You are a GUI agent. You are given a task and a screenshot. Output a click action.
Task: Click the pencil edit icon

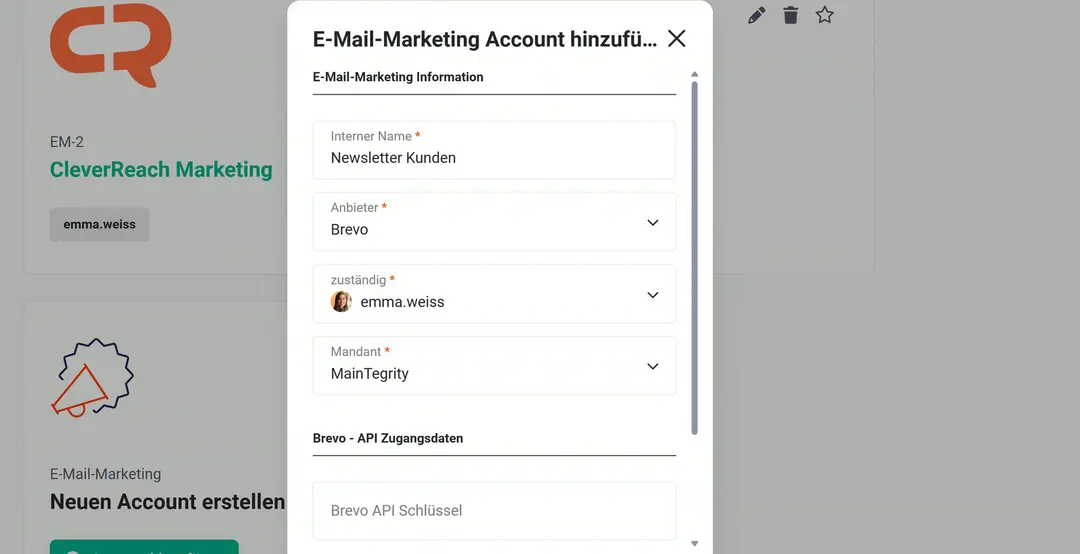pyautogui.click(x=756, y=15)
